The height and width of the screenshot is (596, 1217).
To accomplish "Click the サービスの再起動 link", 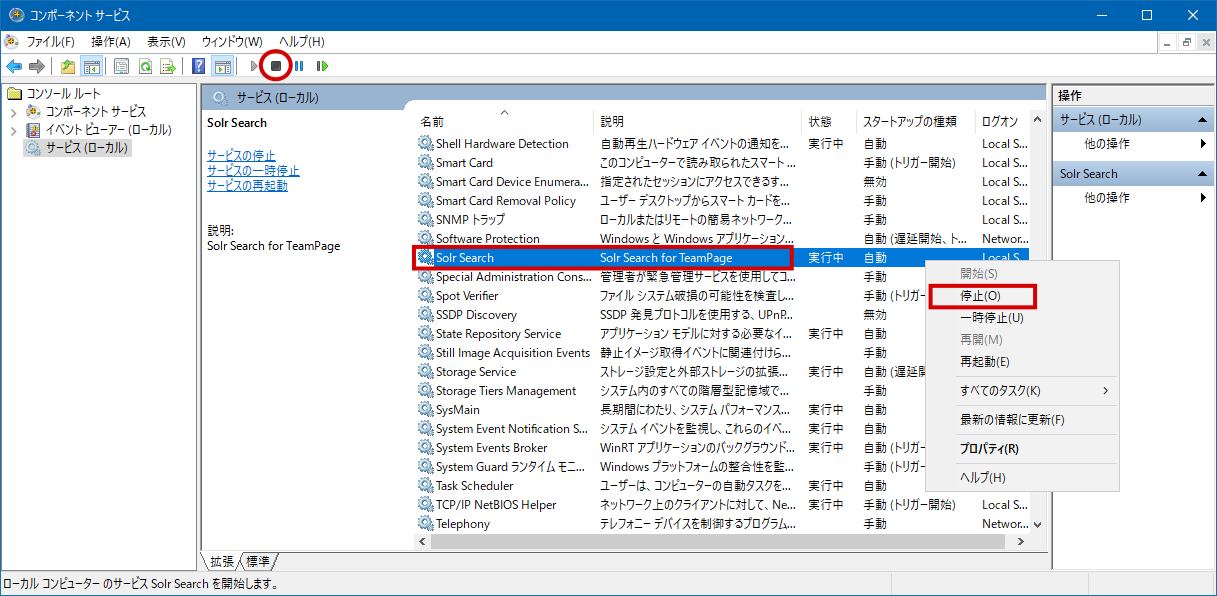I will coord(247,186).
